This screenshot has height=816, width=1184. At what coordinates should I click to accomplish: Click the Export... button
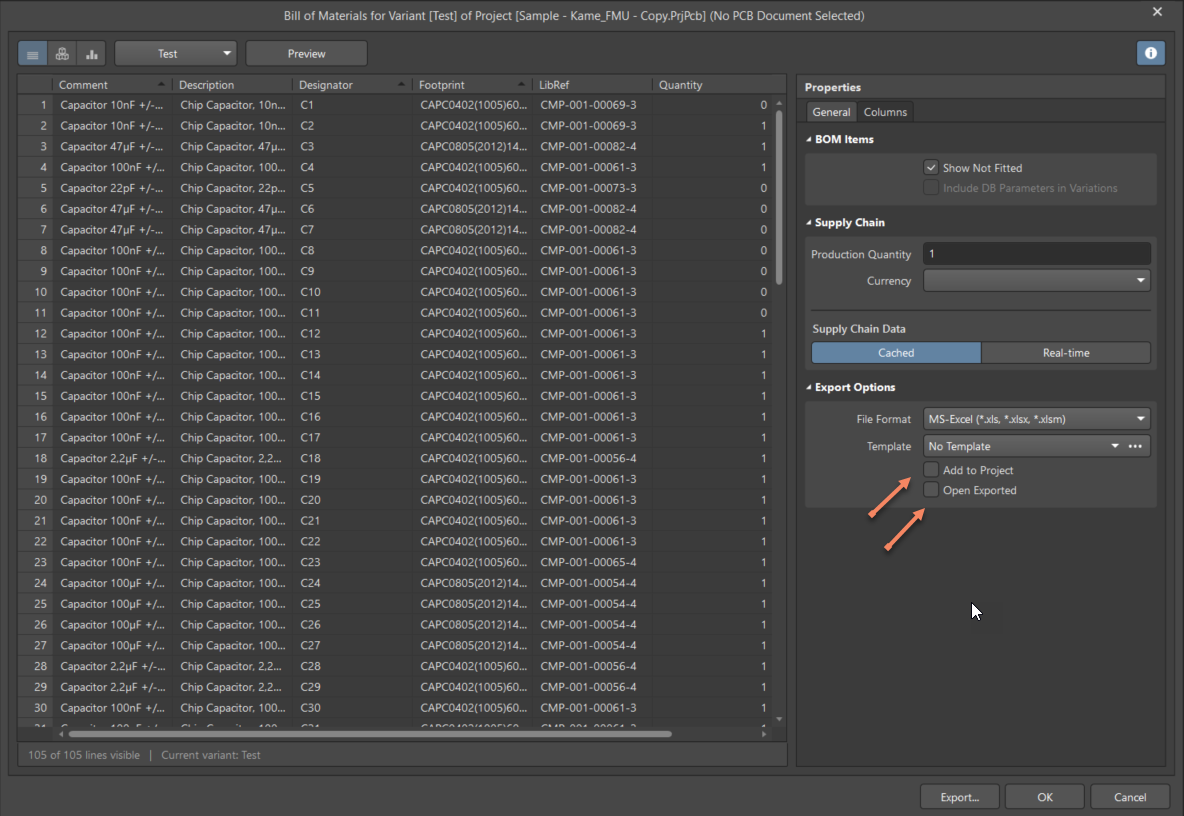[x=959, y=797]
